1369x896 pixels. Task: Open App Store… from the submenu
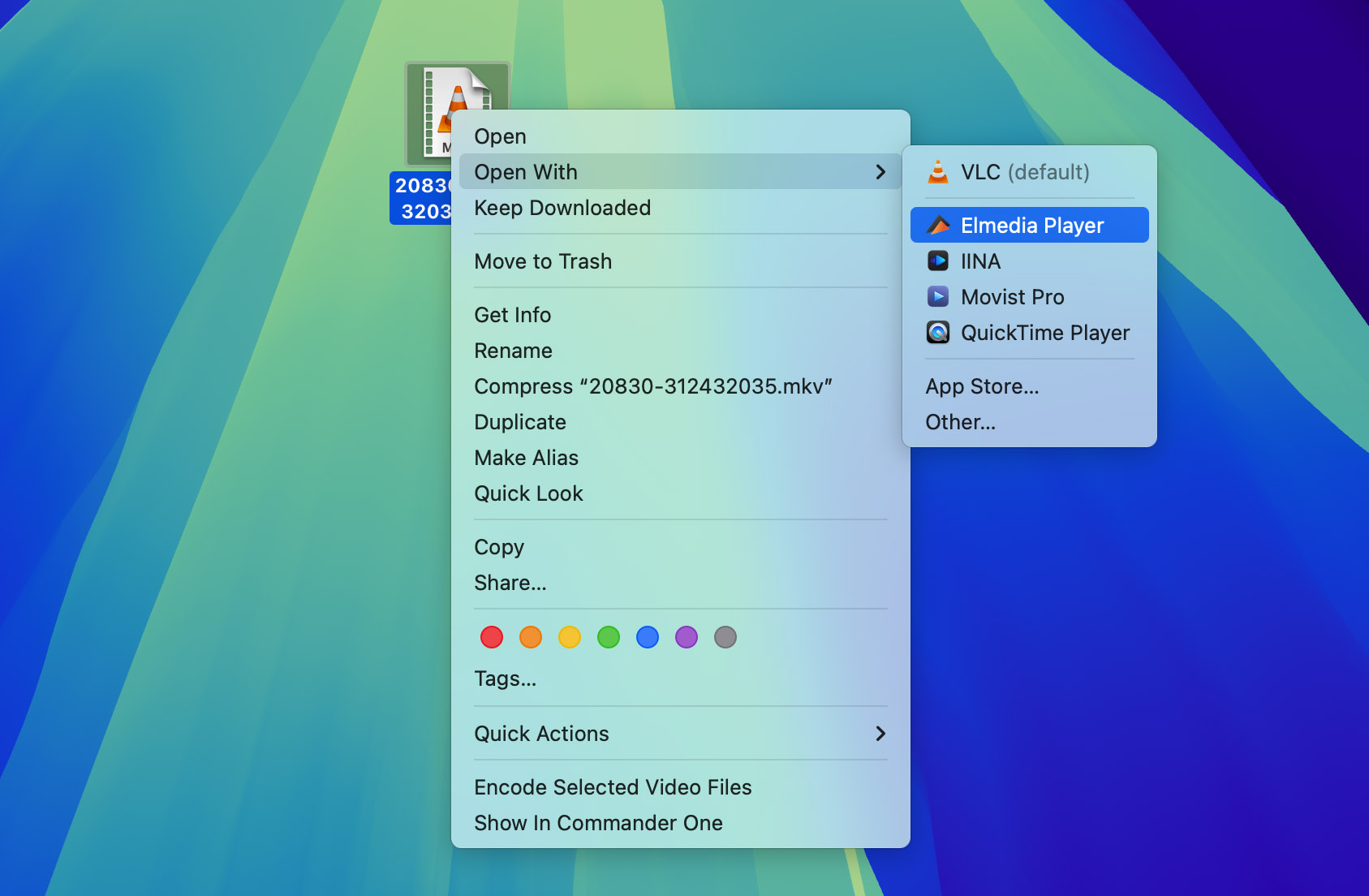[982, 386]
